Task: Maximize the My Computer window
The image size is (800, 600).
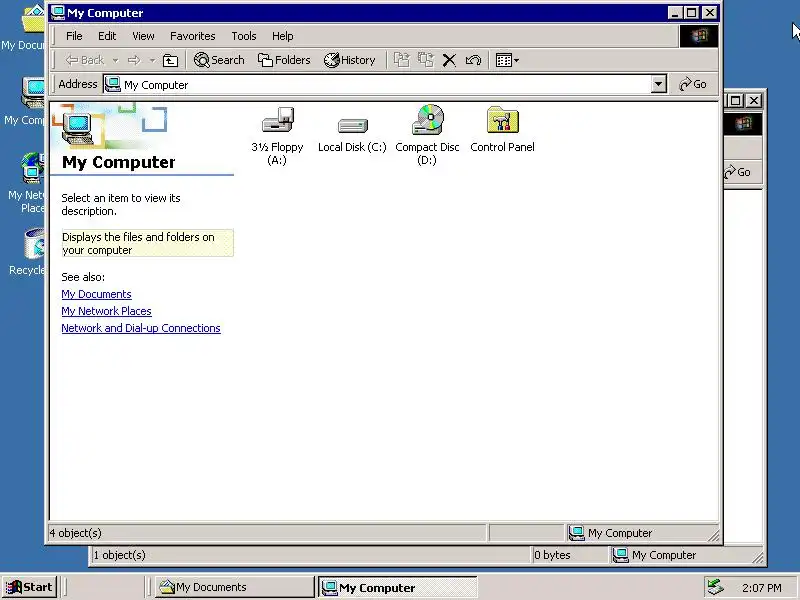Action: coord(691,13)
